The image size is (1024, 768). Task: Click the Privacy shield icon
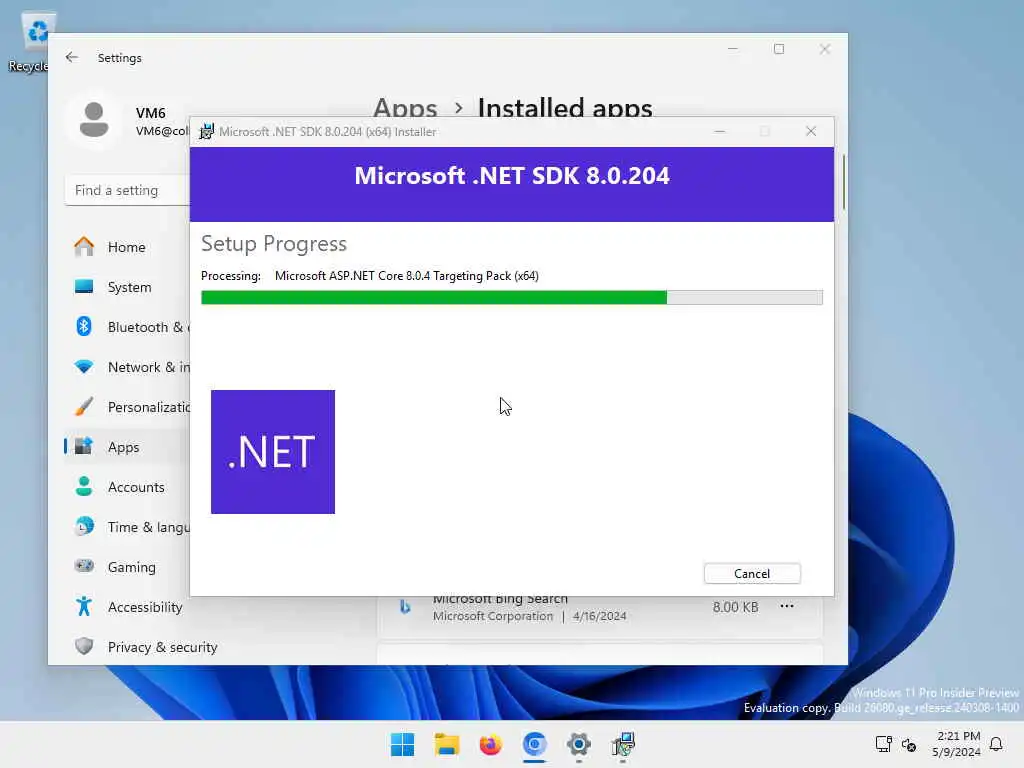click(84, 646)
